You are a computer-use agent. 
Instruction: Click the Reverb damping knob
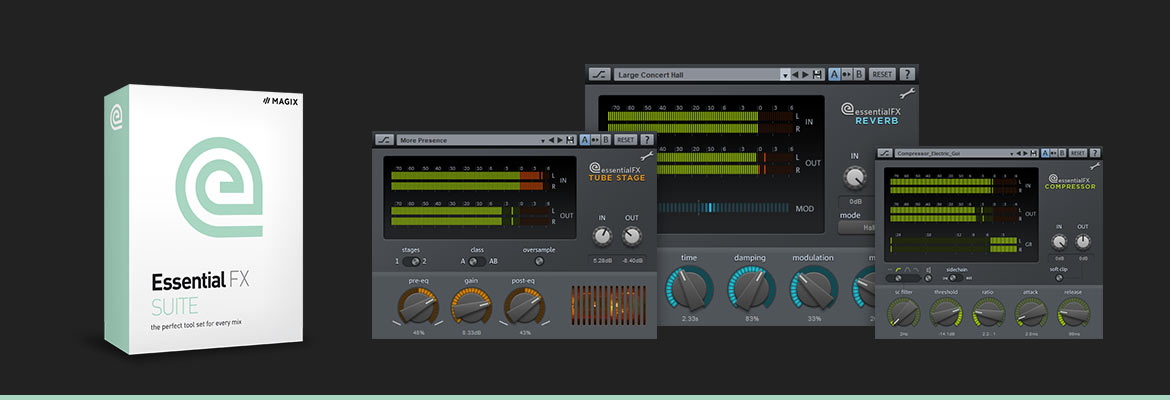751,289
